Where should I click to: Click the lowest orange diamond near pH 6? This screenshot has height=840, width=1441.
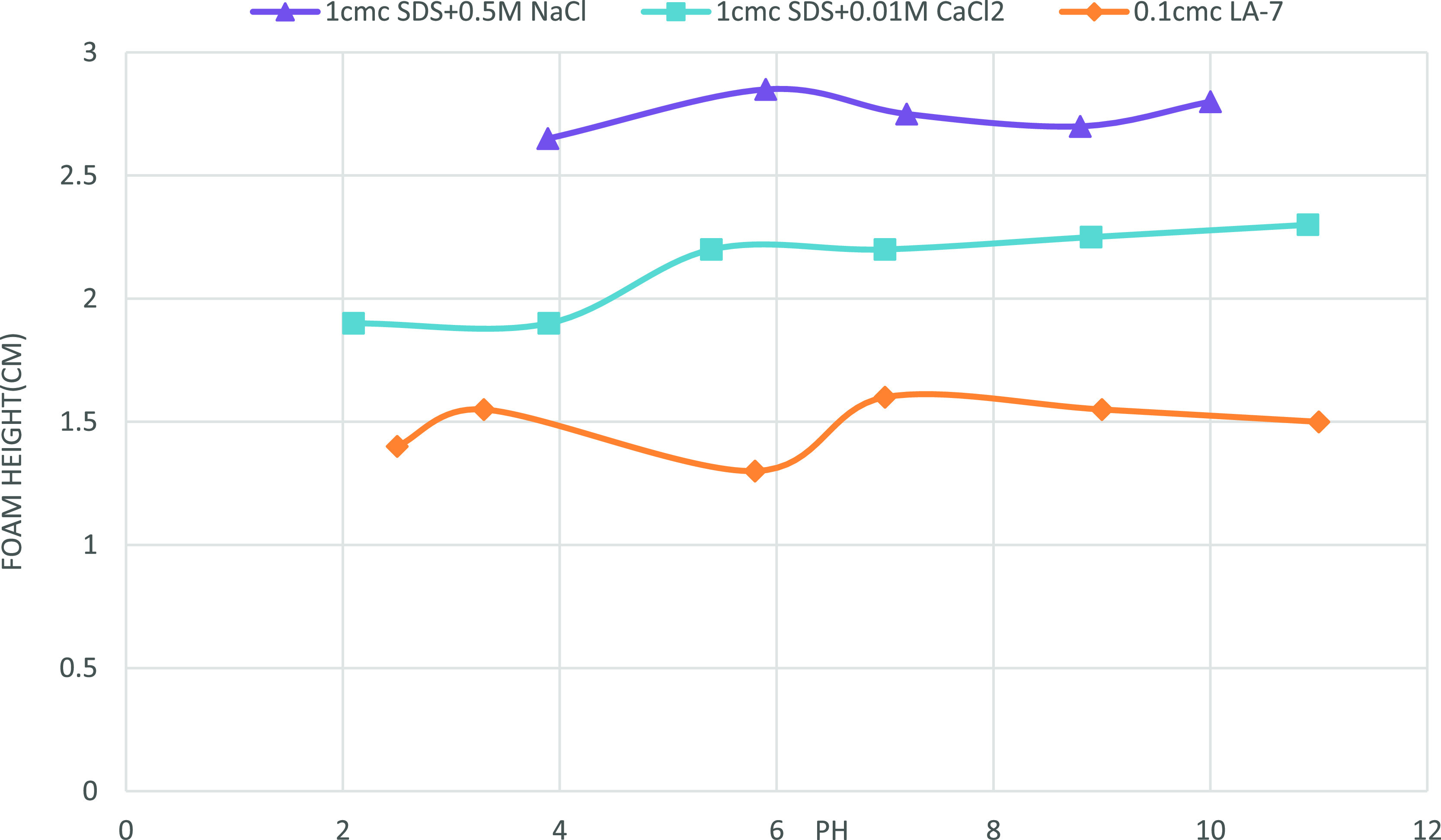[x=755, y=471]
